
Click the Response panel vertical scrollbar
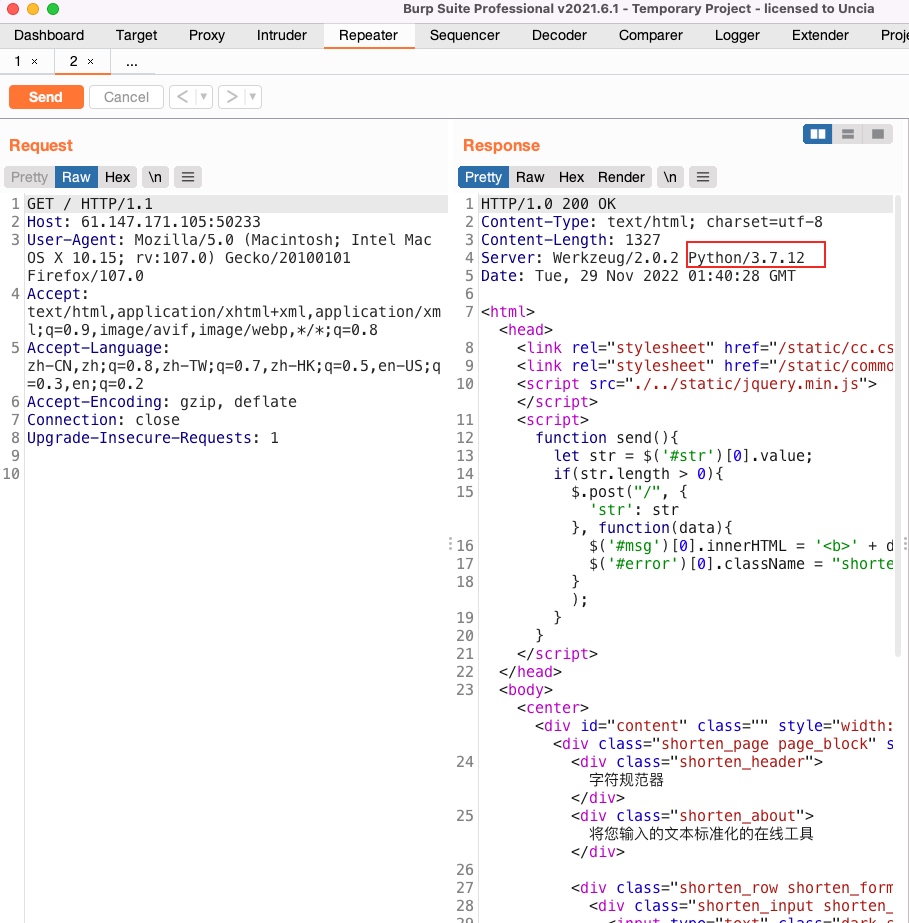click(898, 426)
